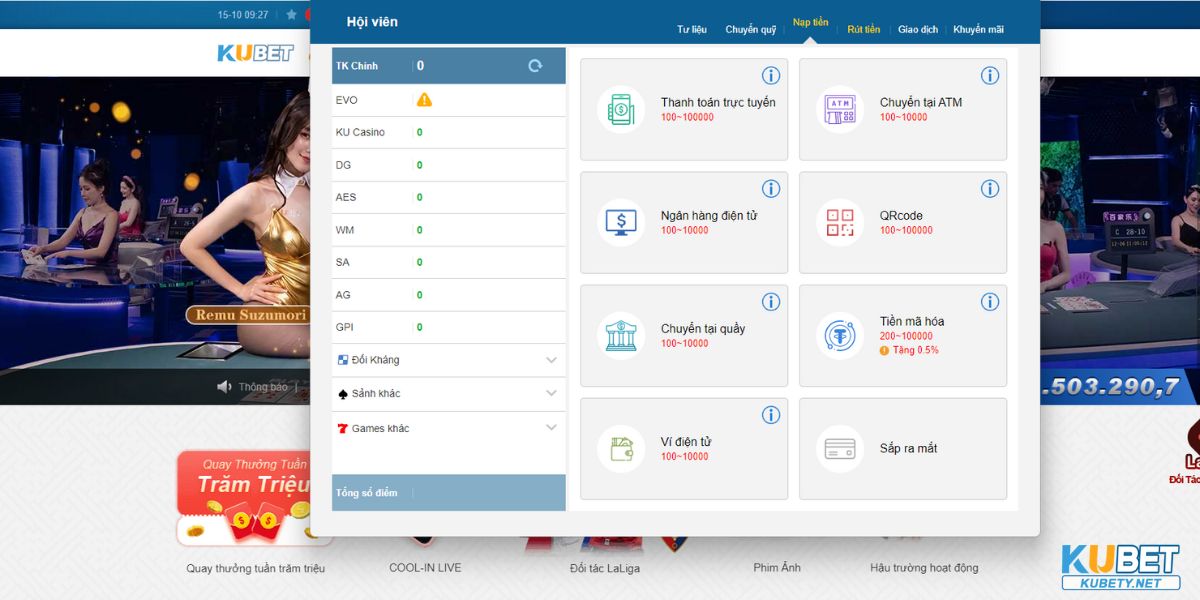Viewport: 1200px width, 600px height.
Task: Click the e-banking monitor icon
Action: [x=621, y=222]
